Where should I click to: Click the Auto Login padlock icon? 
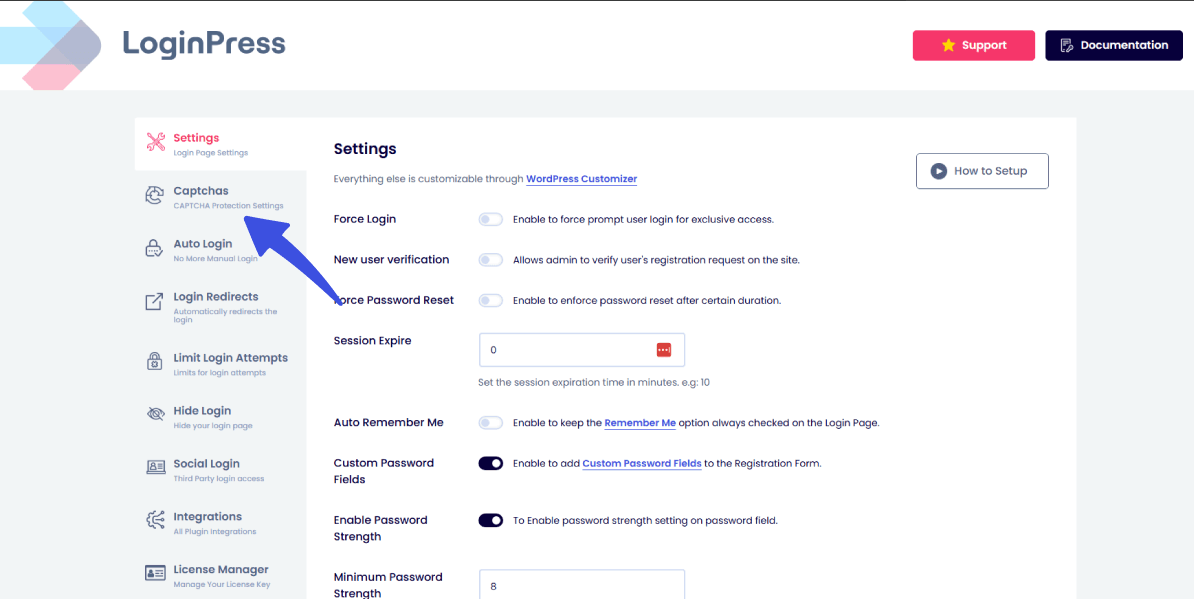pyautogui.click(x=155, y=249)
